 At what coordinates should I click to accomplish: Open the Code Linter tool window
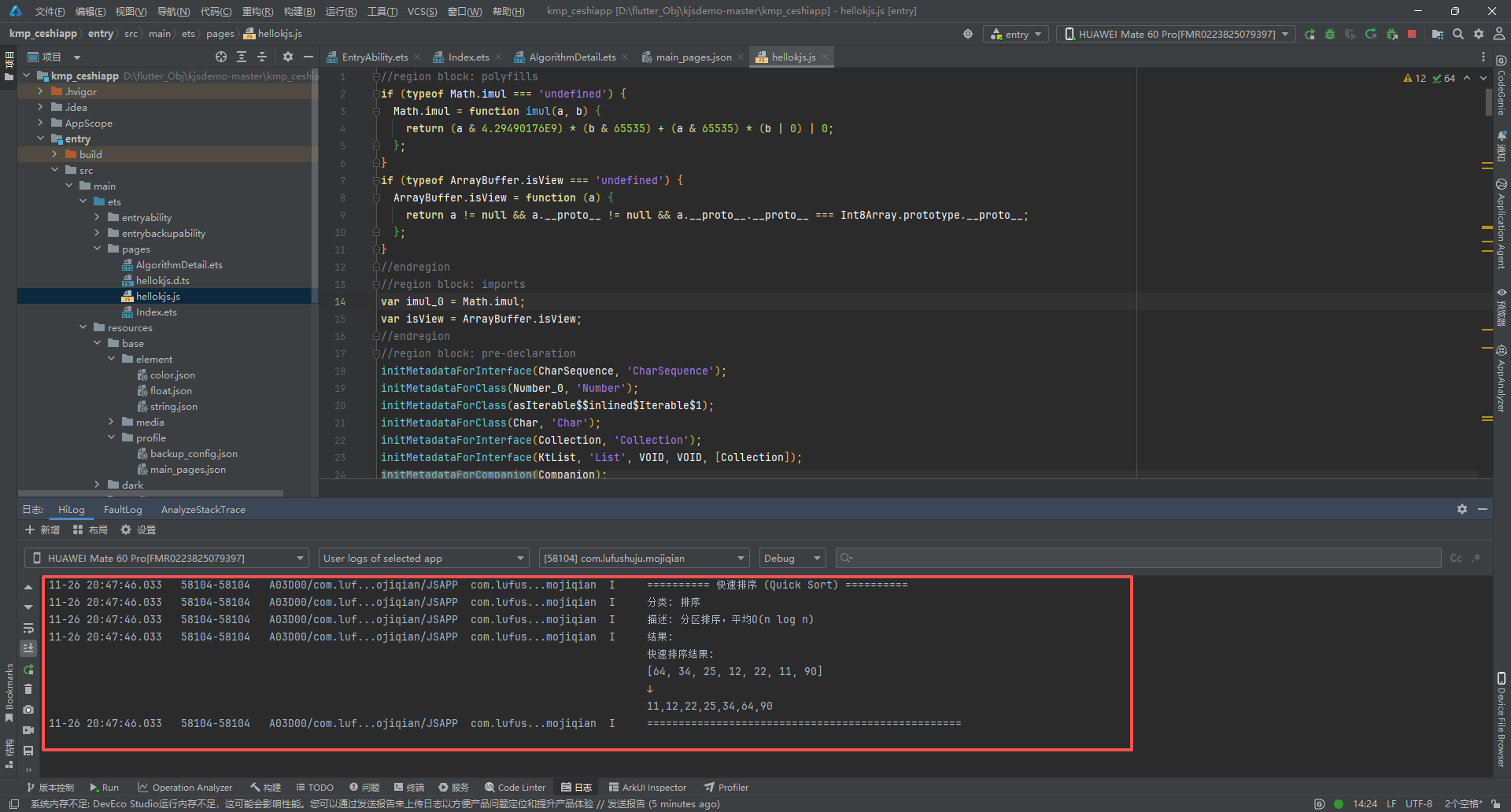[x=515, y=787]
